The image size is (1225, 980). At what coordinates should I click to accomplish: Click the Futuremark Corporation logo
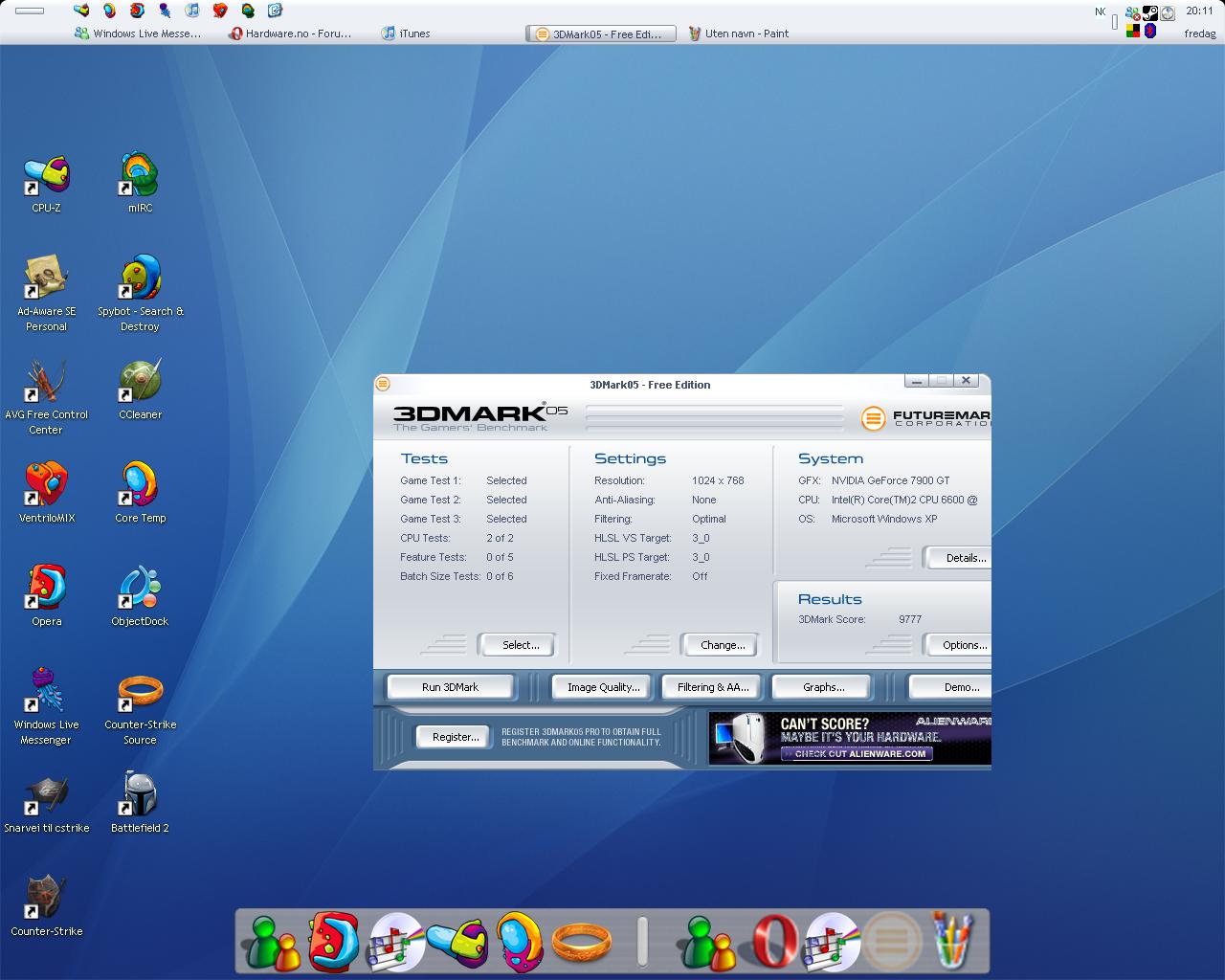coord(925,418)
